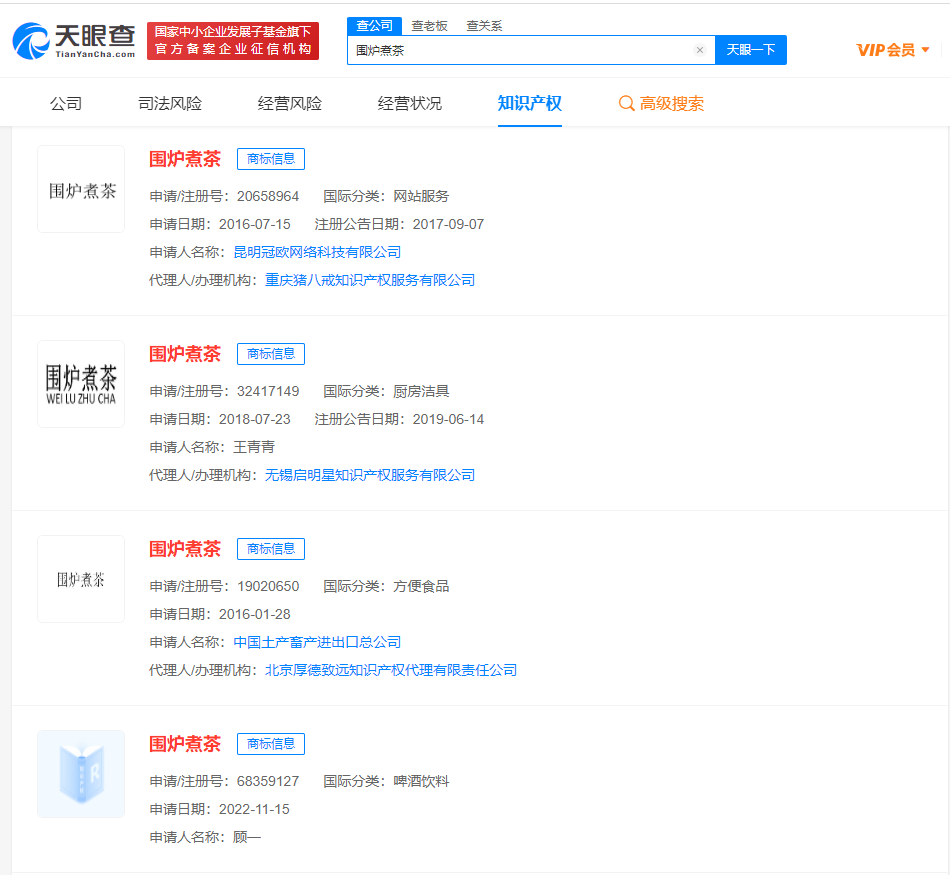The height and width of the screenshot is (875, 950).
Task: Click 商标信息 tag for registration 20658964
Action: point(271,159)
